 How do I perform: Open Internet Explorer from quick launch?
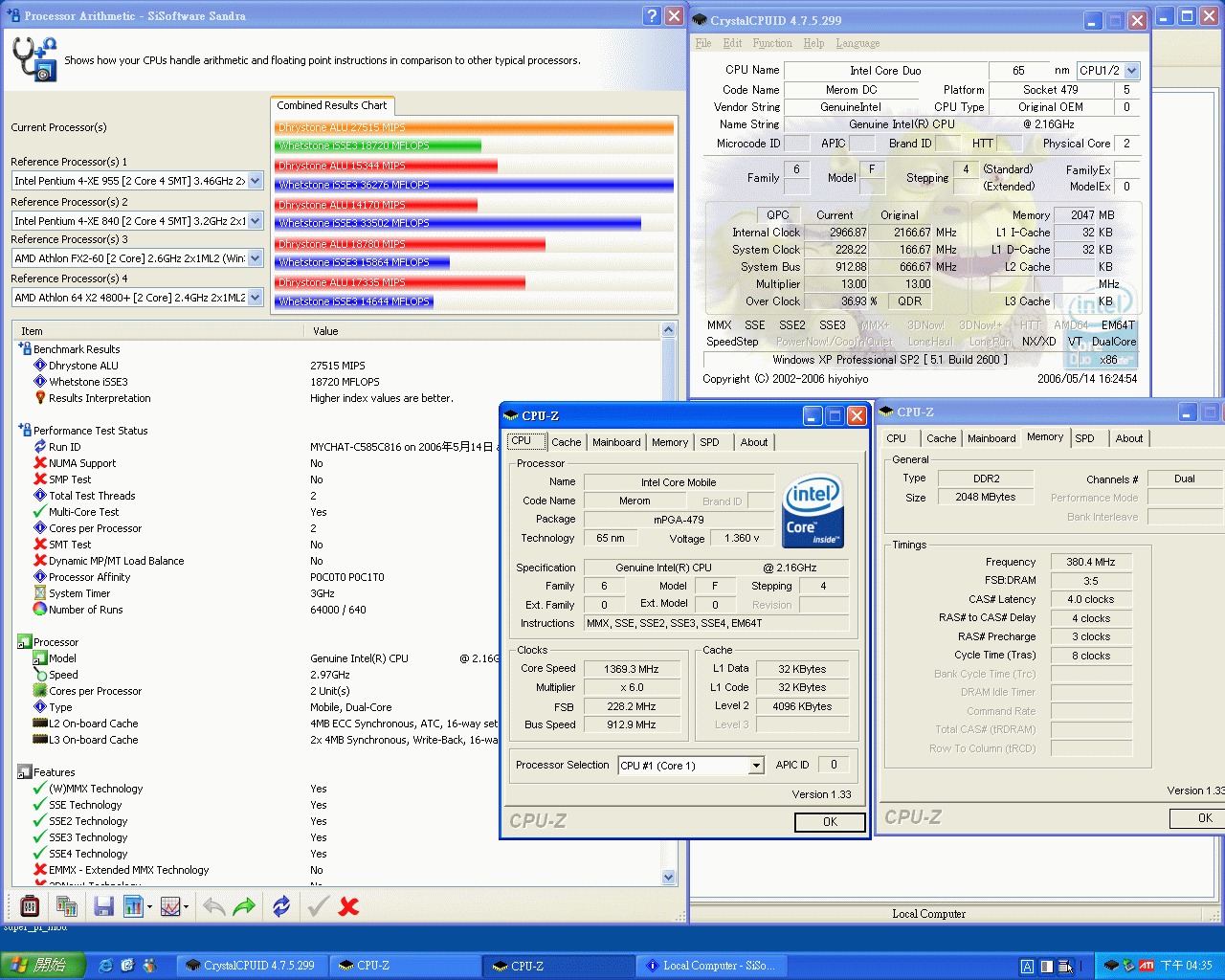(106, 966)
